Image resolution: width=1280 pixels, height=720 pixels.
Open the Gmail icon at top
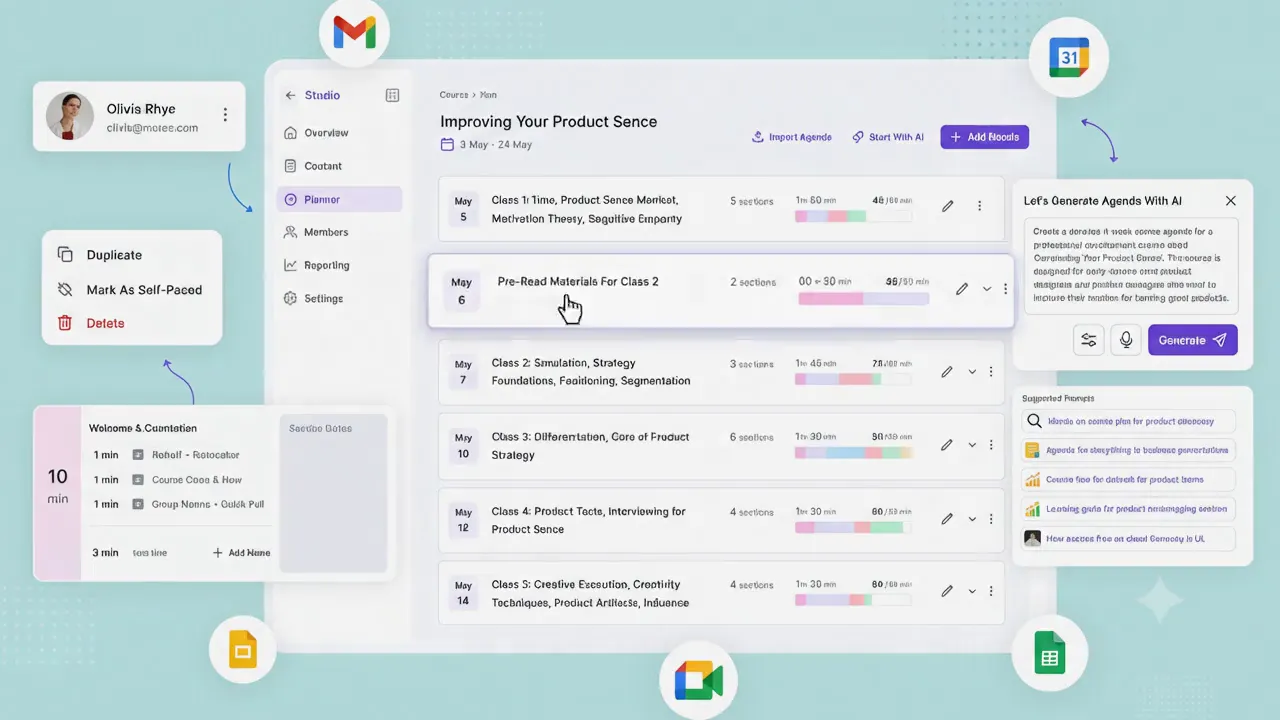tap(354, 34)
